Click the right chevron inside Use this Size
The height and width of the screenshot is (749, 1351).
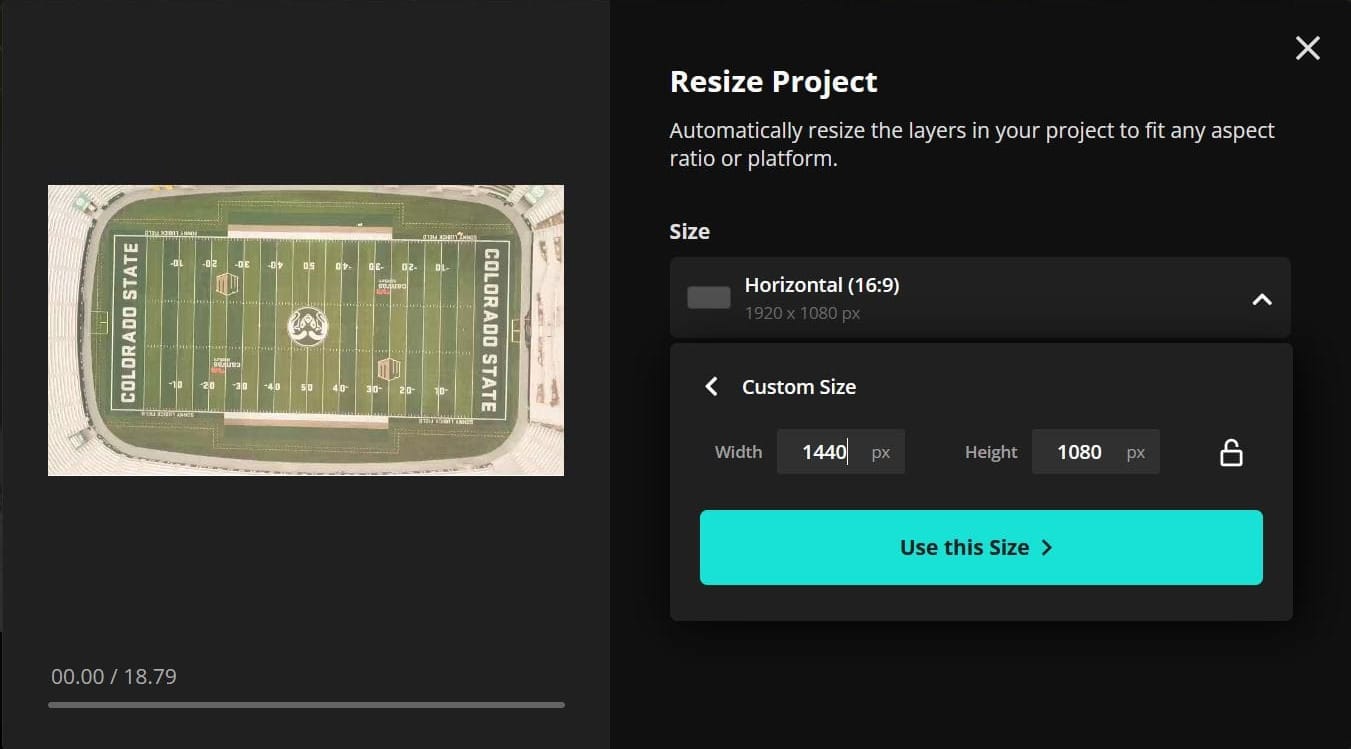pyautogui.click(x=1047, y=547)
